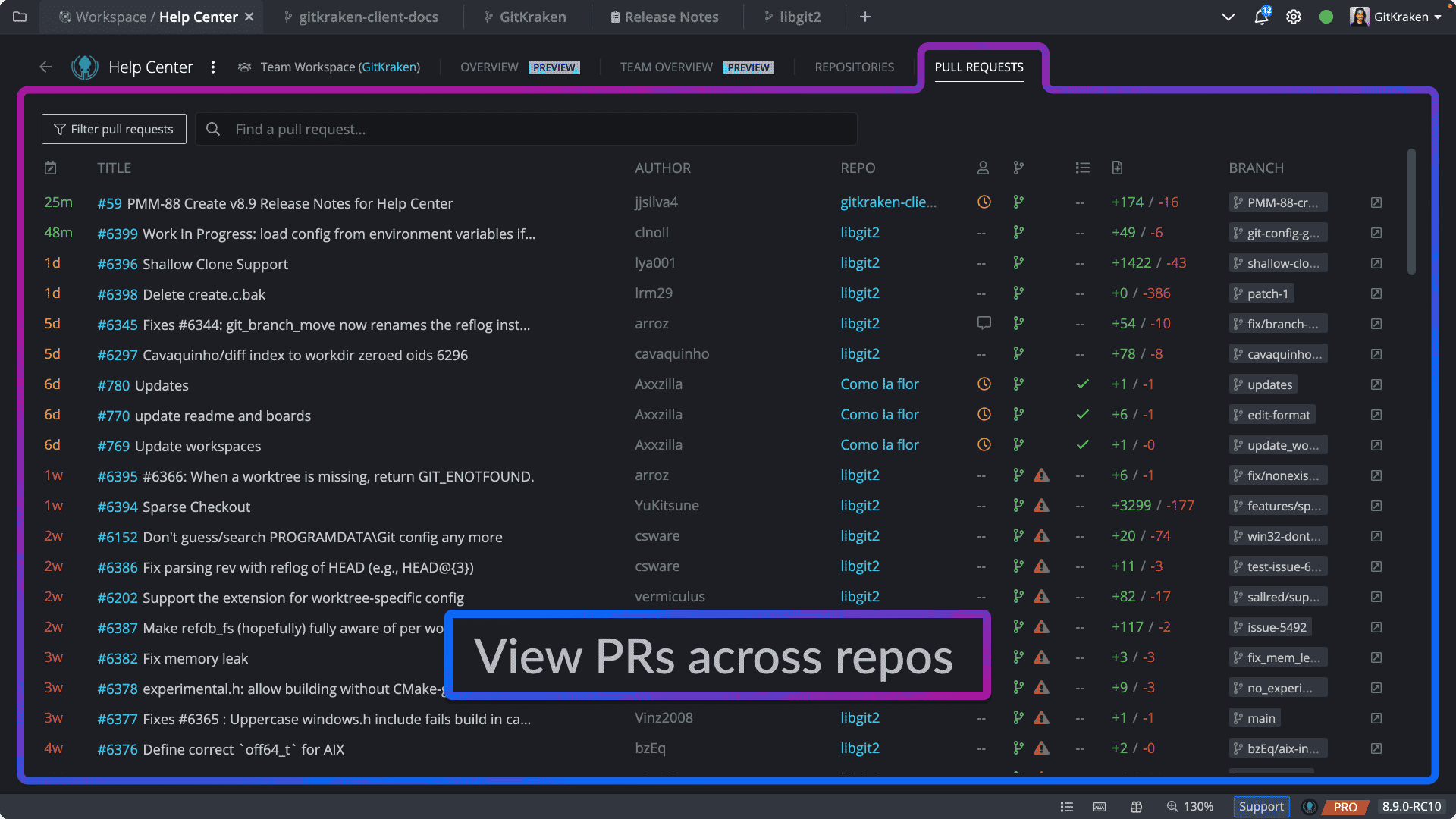1456x819 pixels.
Task: Open the GitKraken fish logo next to Help Center
Action: [85, 67]
